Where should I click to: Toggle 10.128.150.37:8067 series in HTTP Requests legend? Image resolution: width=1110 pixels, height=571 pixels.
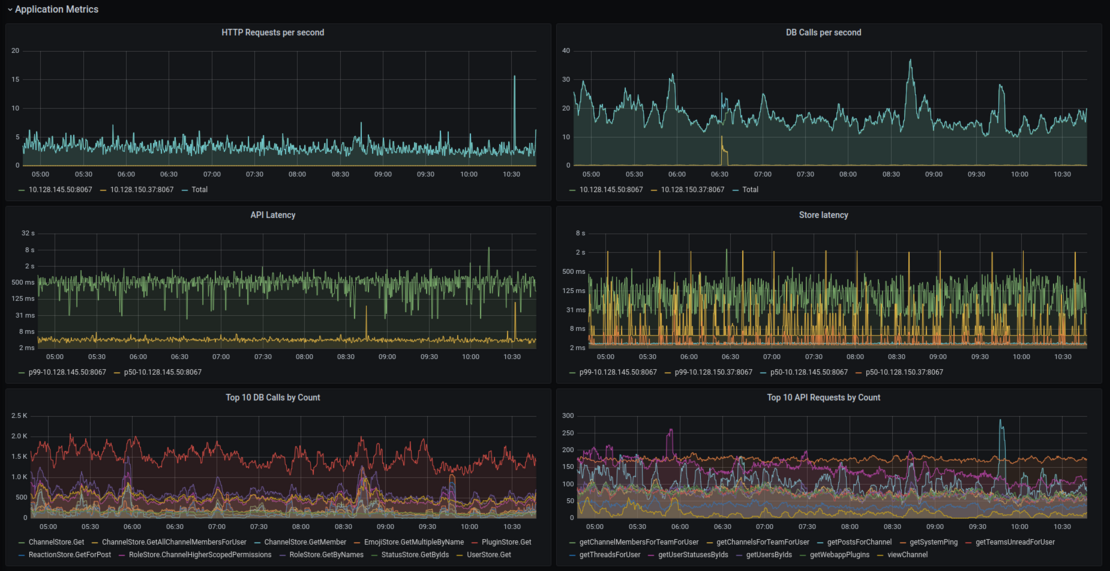(143, 190)
